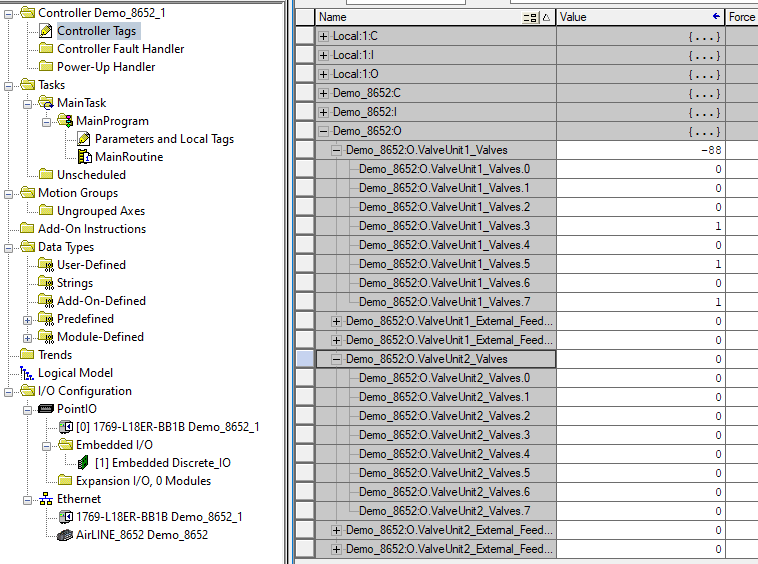Expand the Local:1:C tag
This screenshot has height=564, width=758.
pyautogui.click(x=323, y=36)
